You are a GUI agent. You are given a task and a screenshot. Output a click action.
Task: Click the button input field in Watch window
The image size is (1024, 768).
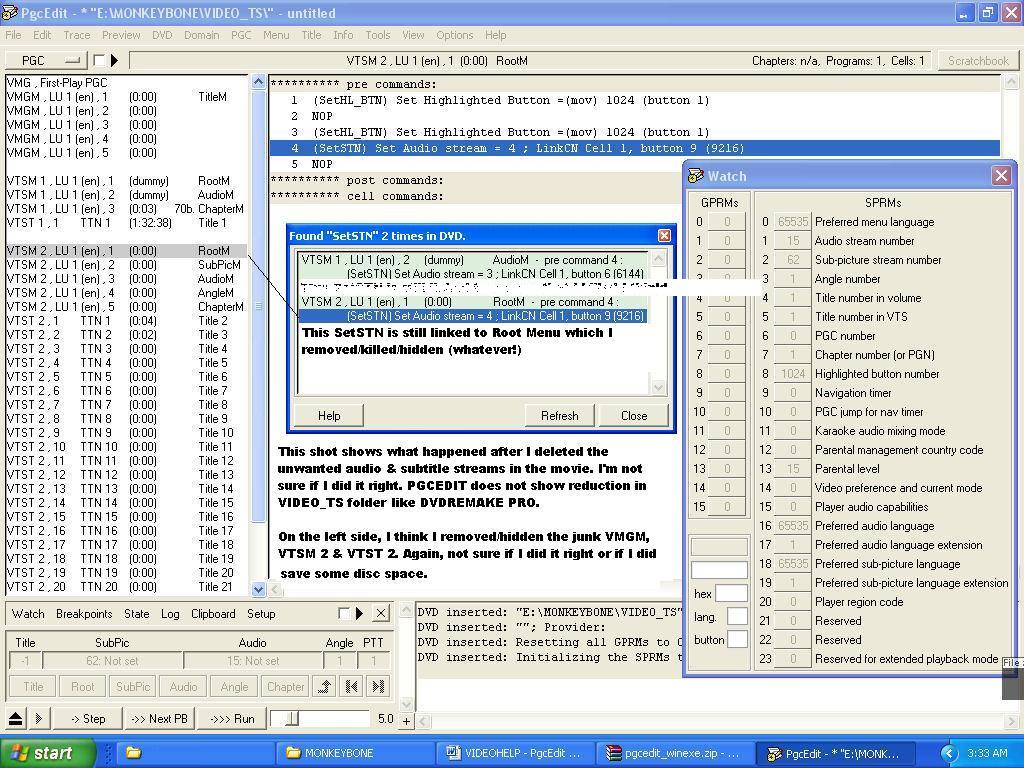(737, 639)
